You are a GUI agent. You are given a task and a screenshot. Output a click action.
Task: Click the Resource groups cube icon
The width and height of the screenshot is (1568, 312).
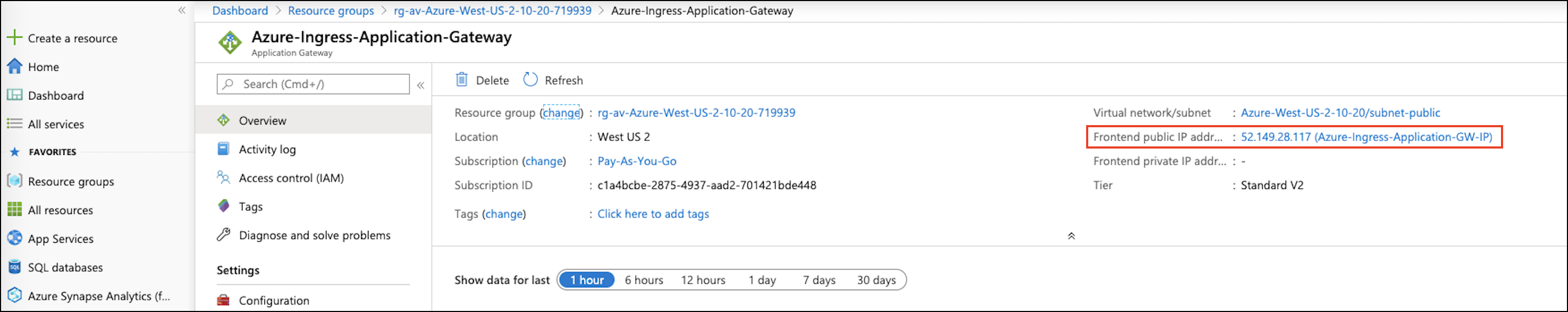[14, 181]
